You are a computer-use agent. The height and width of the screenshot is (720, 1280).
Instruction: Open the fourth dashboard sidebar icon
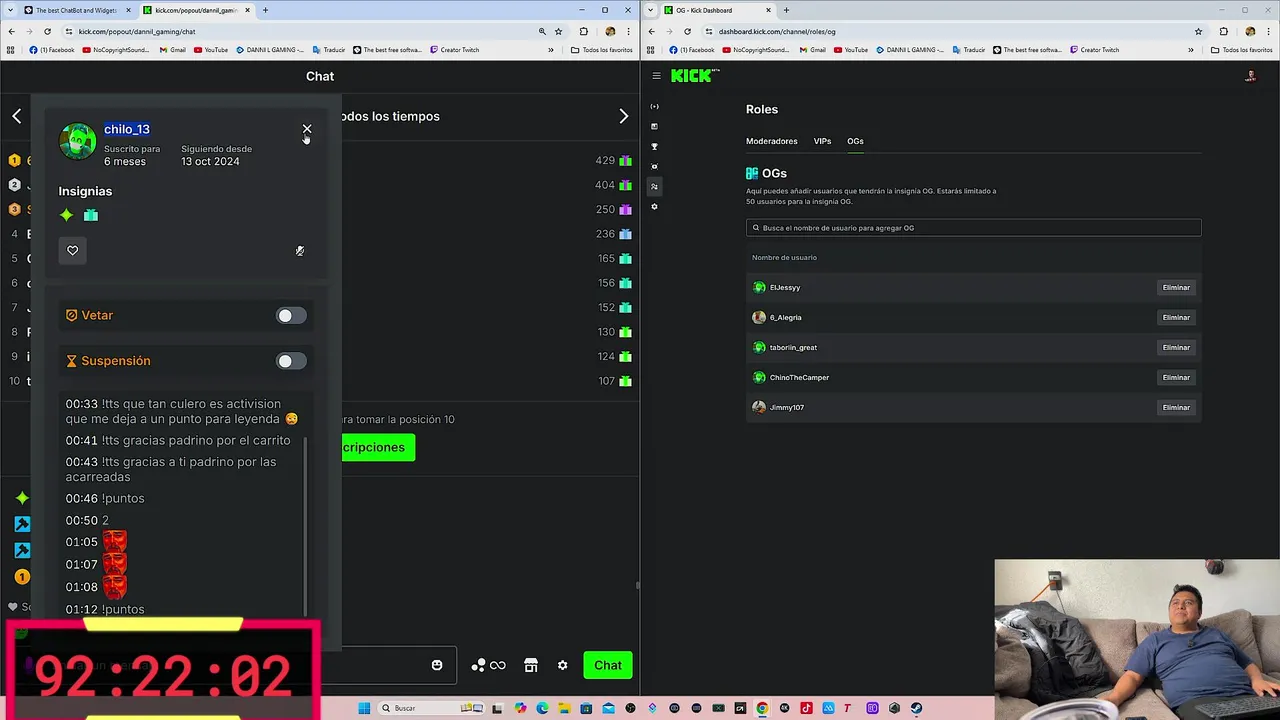tap(654, 167)
